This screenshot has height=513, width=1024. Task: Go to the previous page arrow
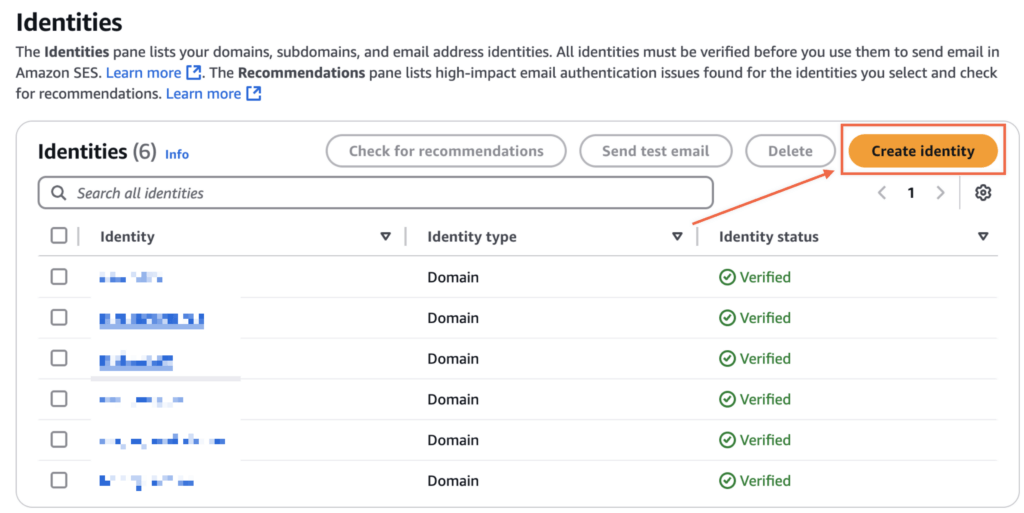pyautogui.click(x=882, y=193)
